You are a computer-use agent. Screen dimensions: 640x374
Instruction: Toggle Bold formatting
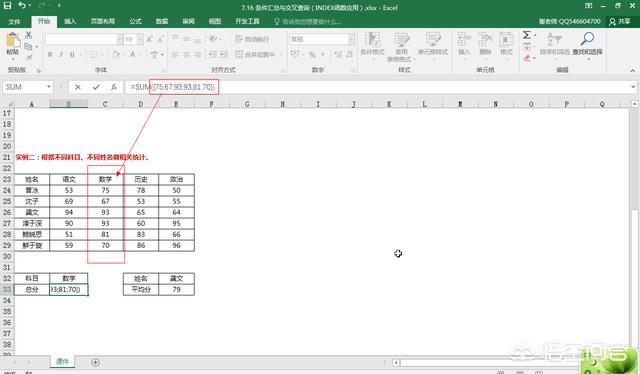(x=50, y=54)
